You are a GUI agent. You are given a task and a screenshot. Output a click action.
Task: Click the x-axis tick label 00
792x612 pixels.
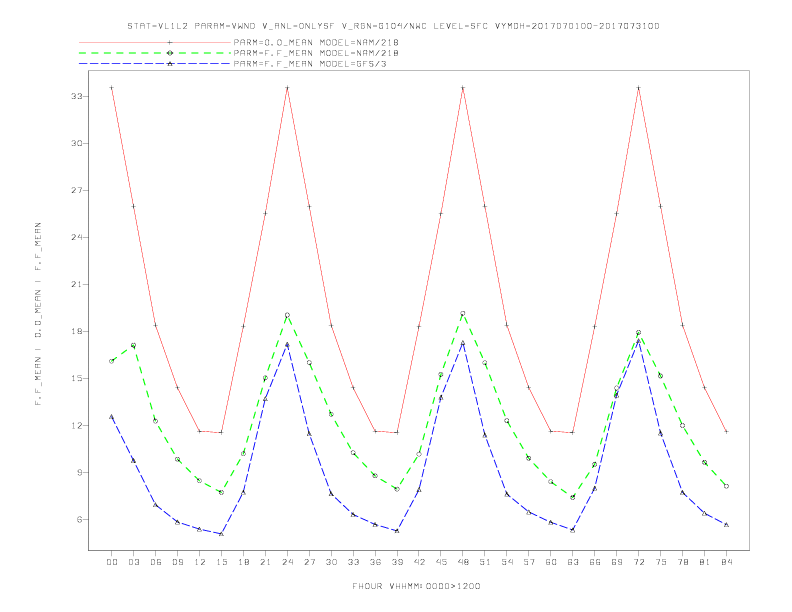click(112, 562)
